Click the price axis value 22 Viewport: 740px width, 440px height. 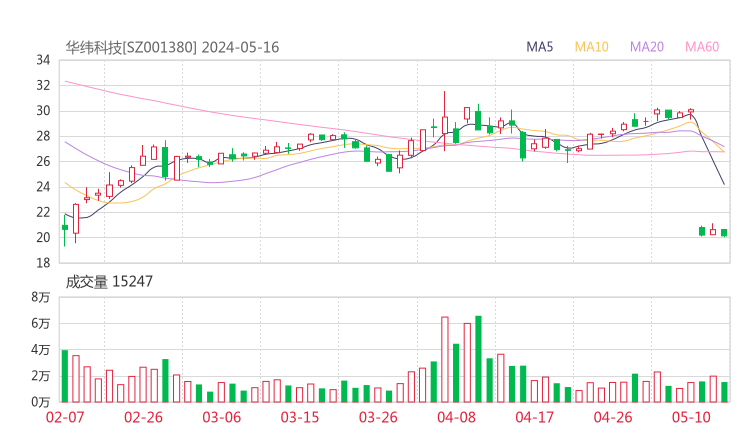[43, 212]
